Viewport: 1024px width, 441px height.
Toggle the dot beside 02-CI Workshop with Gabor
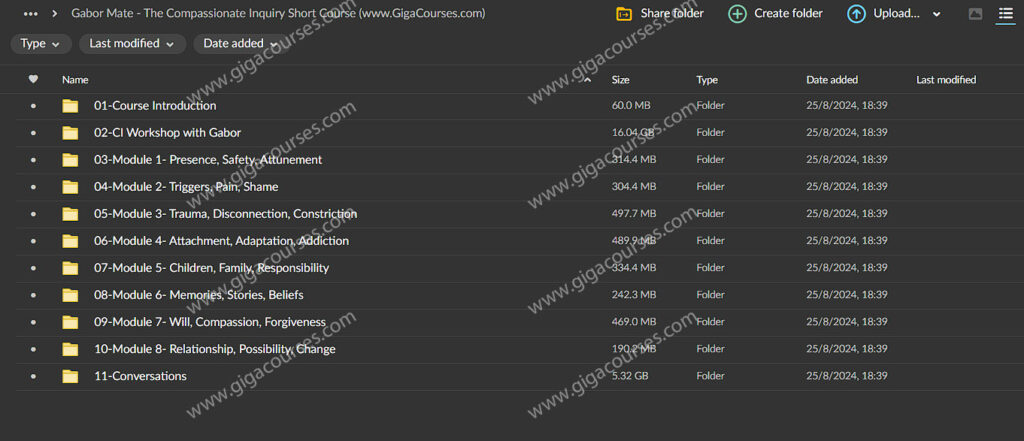[x=33, y=133]
